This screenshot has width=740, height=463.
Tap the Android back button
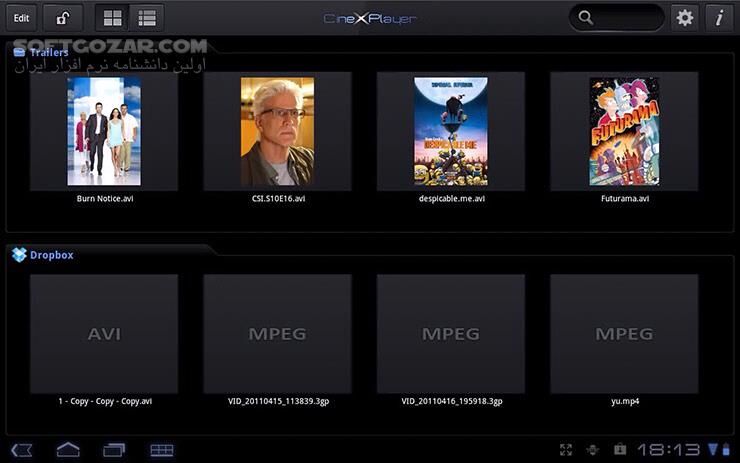[22, 450]
